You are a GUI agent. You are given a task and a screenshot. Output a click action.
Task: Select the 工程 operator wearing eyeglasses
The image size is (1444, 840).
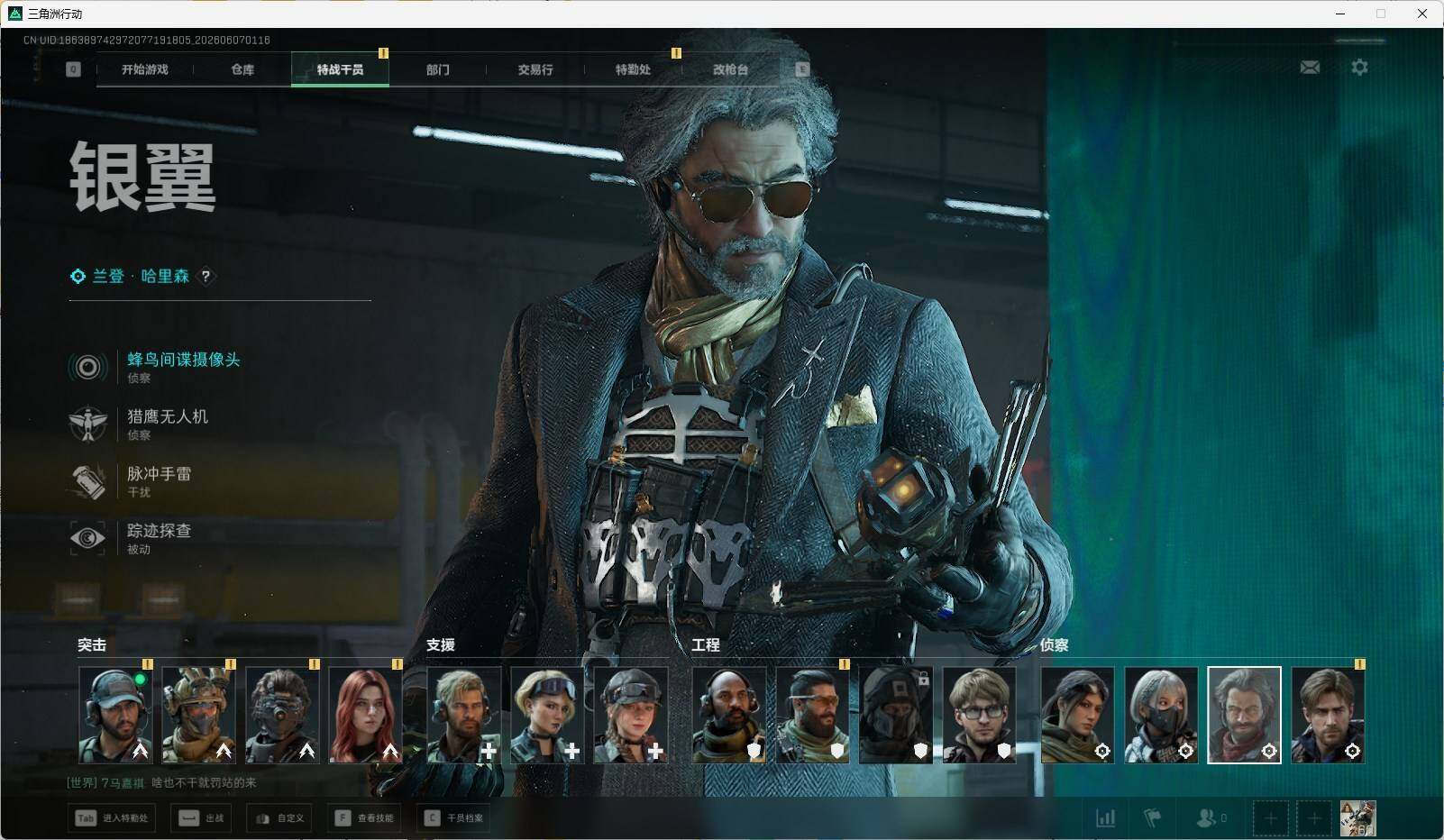click(980, 716)
